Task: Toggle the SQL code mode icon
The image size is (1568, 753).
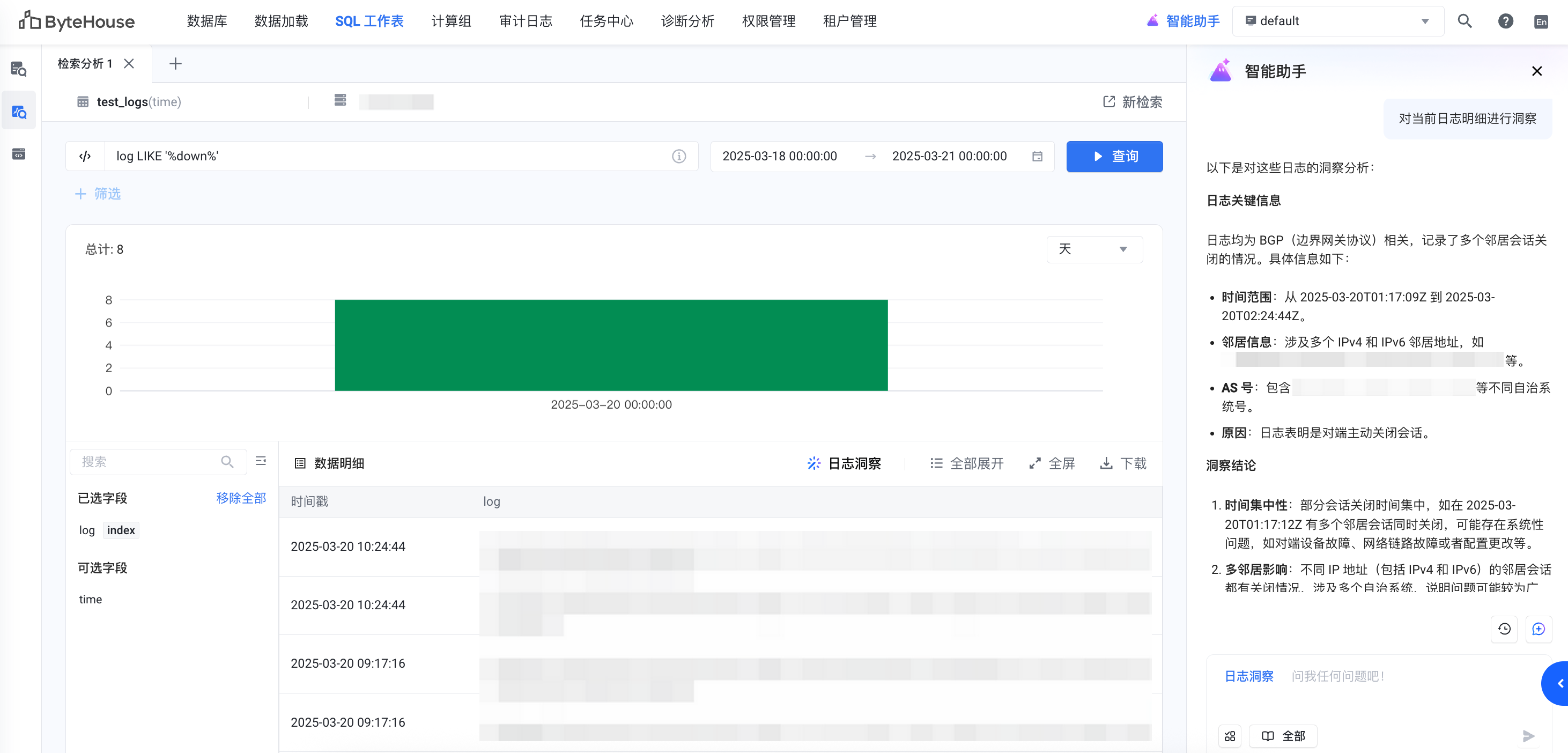Action: click(x=85, y=157)
